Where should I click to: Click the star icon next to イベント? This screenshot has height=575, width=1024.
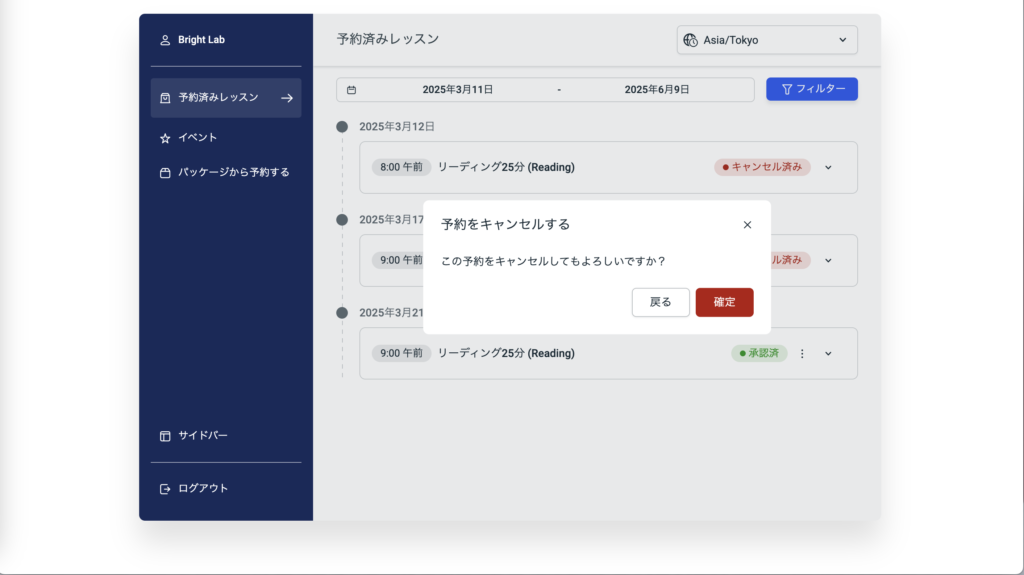(165, 138)
